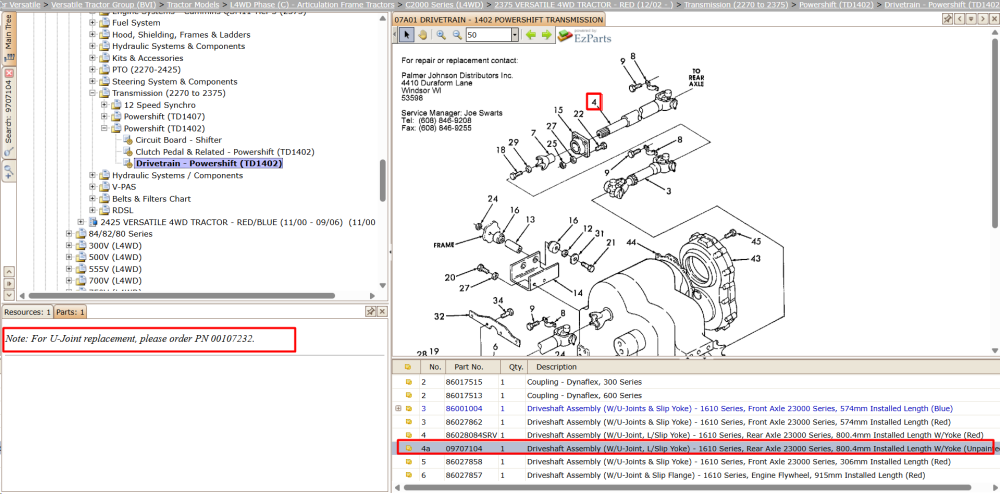1000x494 pixels.
Task: Close the Resources/Parts note panel
Action: [x=382, y=312]
